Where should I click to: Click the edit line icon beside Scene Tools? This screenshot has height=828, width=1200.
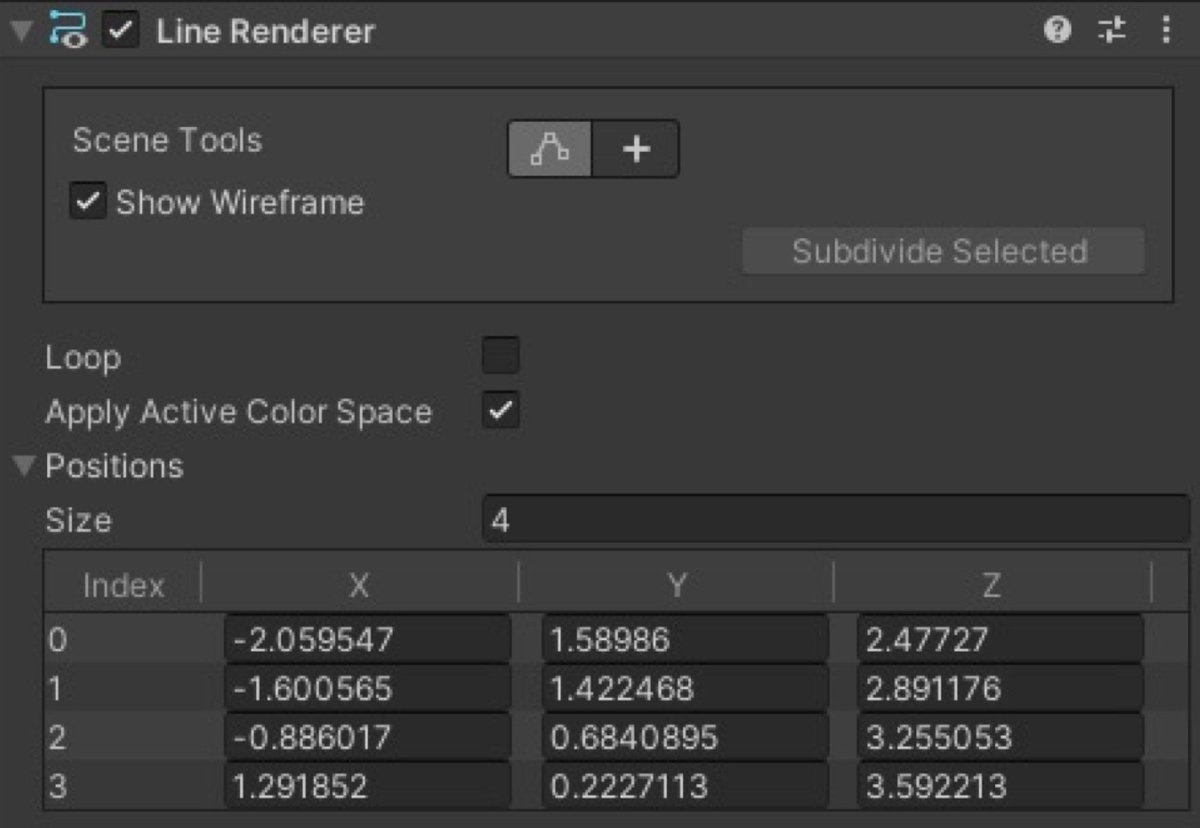pyautogui.click(x=548, y=149)
